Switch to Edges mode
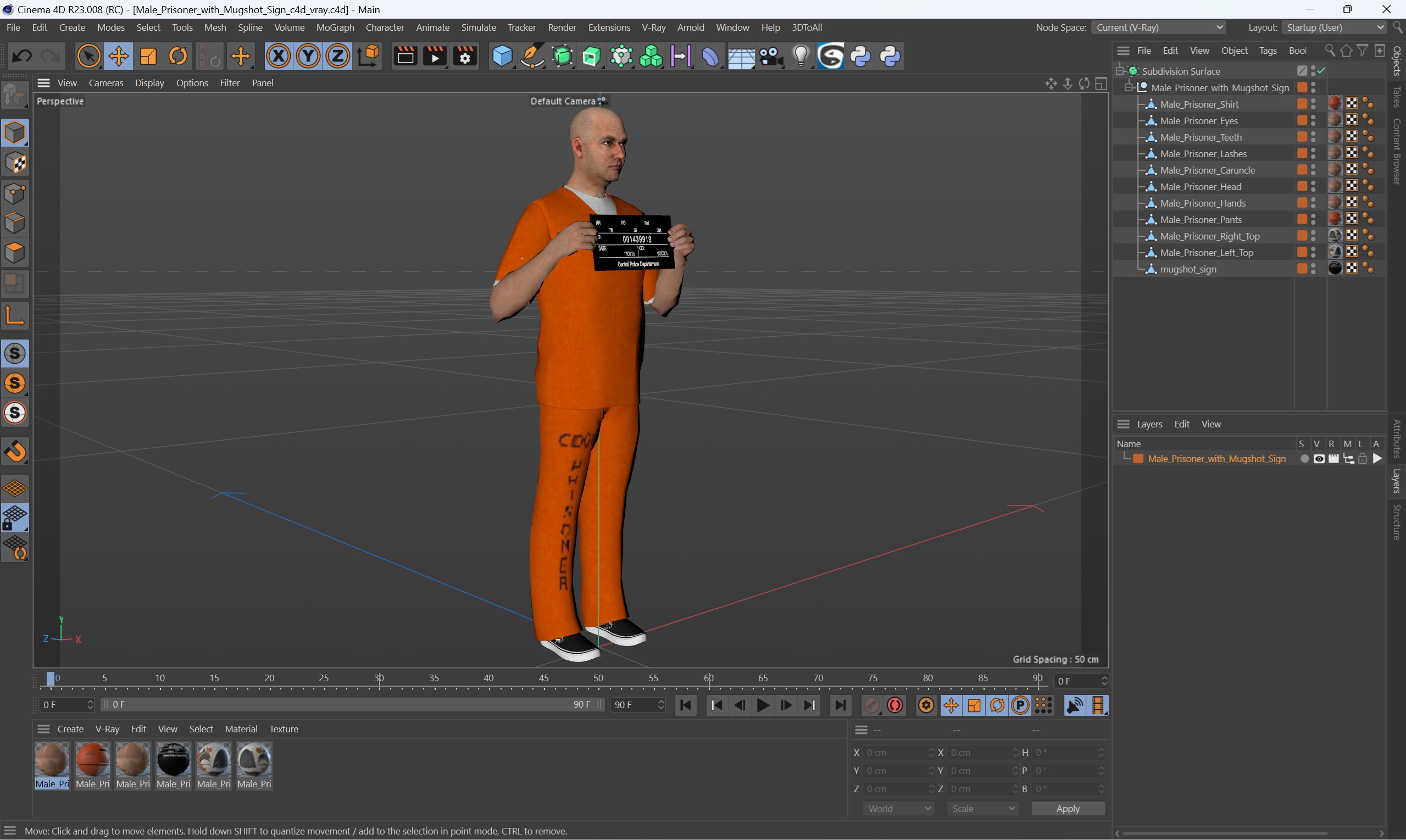This screenshot has height=840, width=1406. (x=15, y=223)
